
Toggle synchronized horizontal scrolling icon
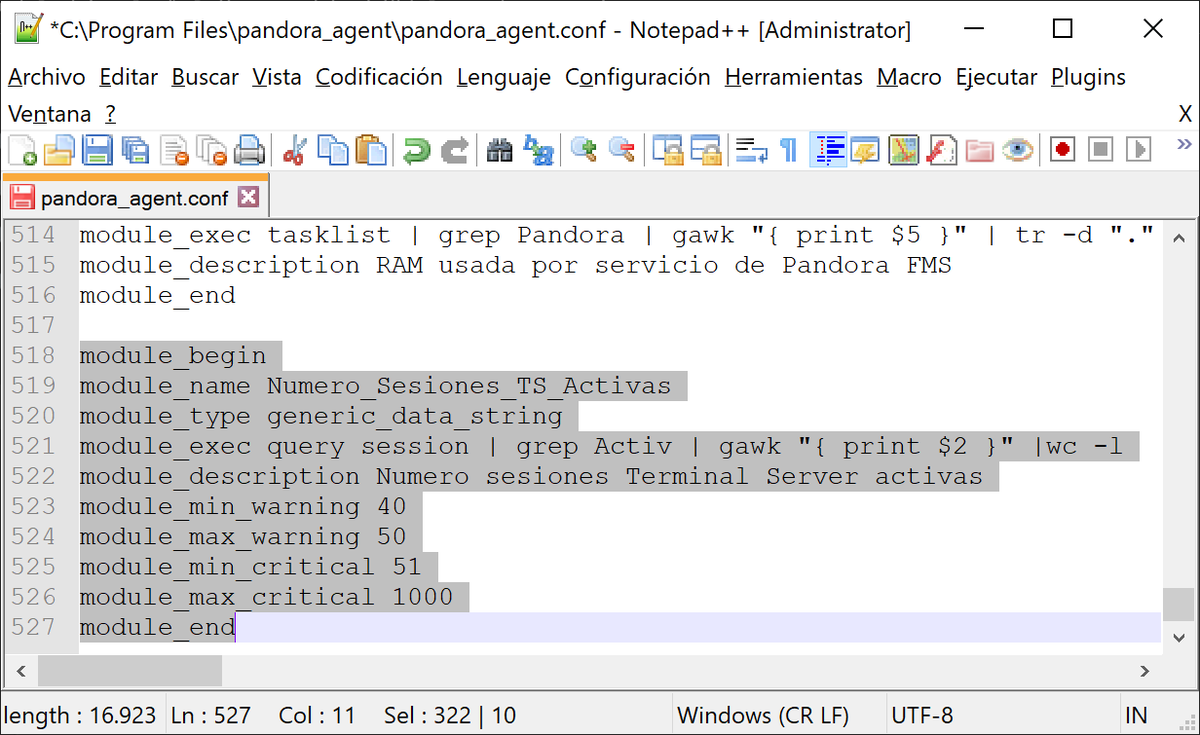pos(705,150)
